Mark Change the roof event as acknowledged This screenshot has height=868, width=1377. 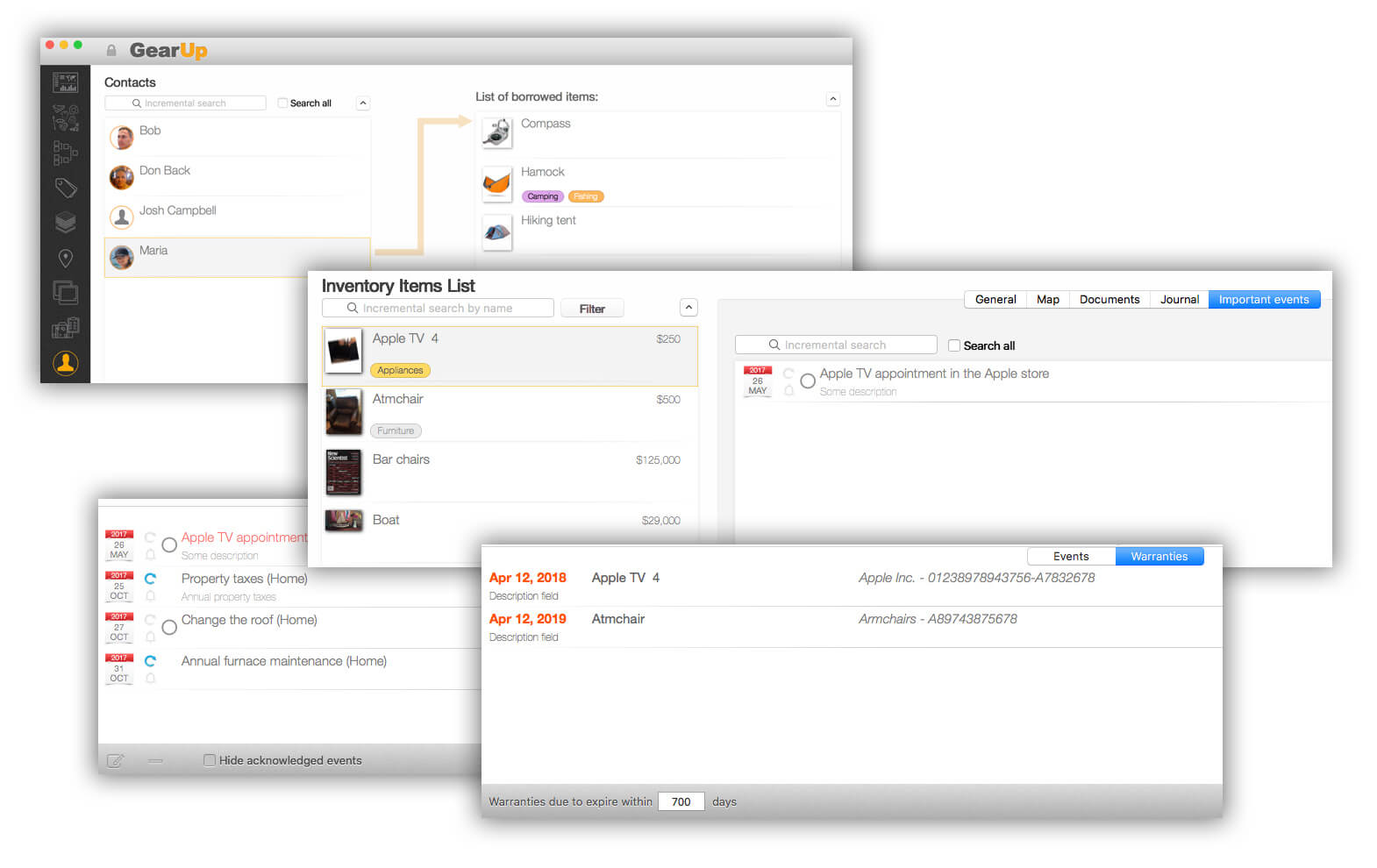click(169, 627)
